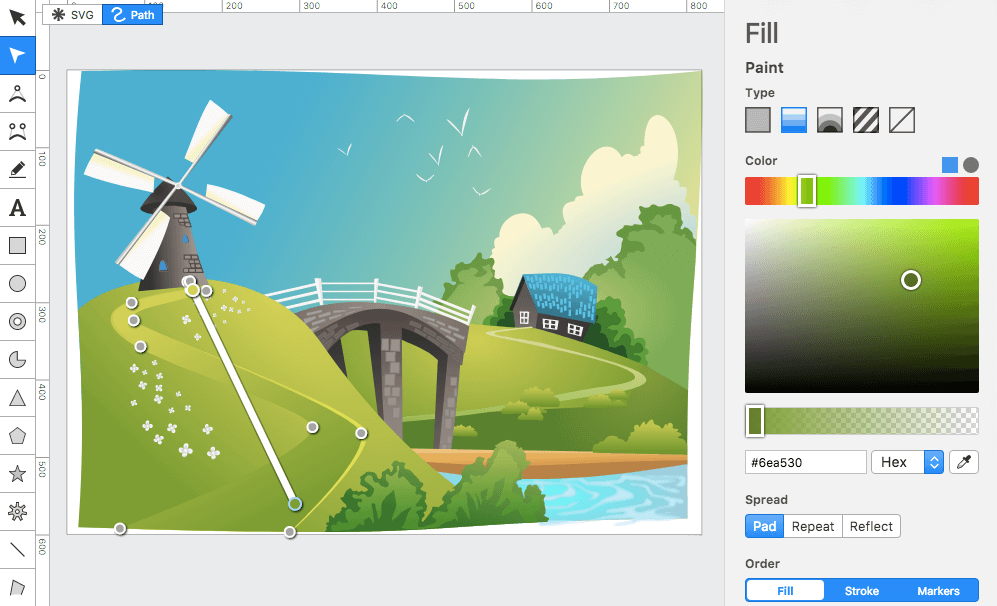Choose the pattern paint type
Screen dimensions: 997x606
[x=865, y=119]
